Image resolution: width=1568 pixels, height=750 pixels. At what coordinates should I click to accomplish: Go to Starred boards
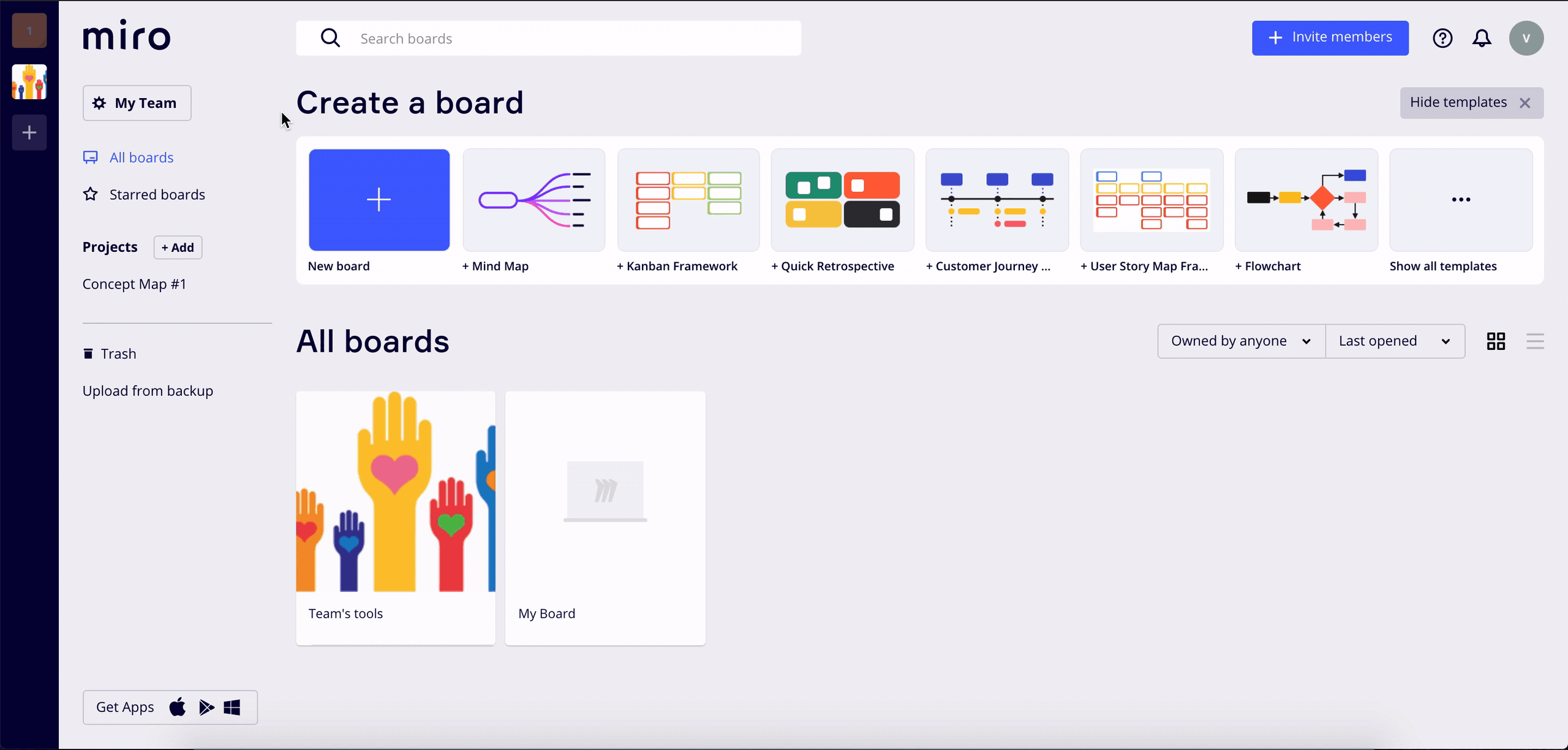(x=157, y=195)
